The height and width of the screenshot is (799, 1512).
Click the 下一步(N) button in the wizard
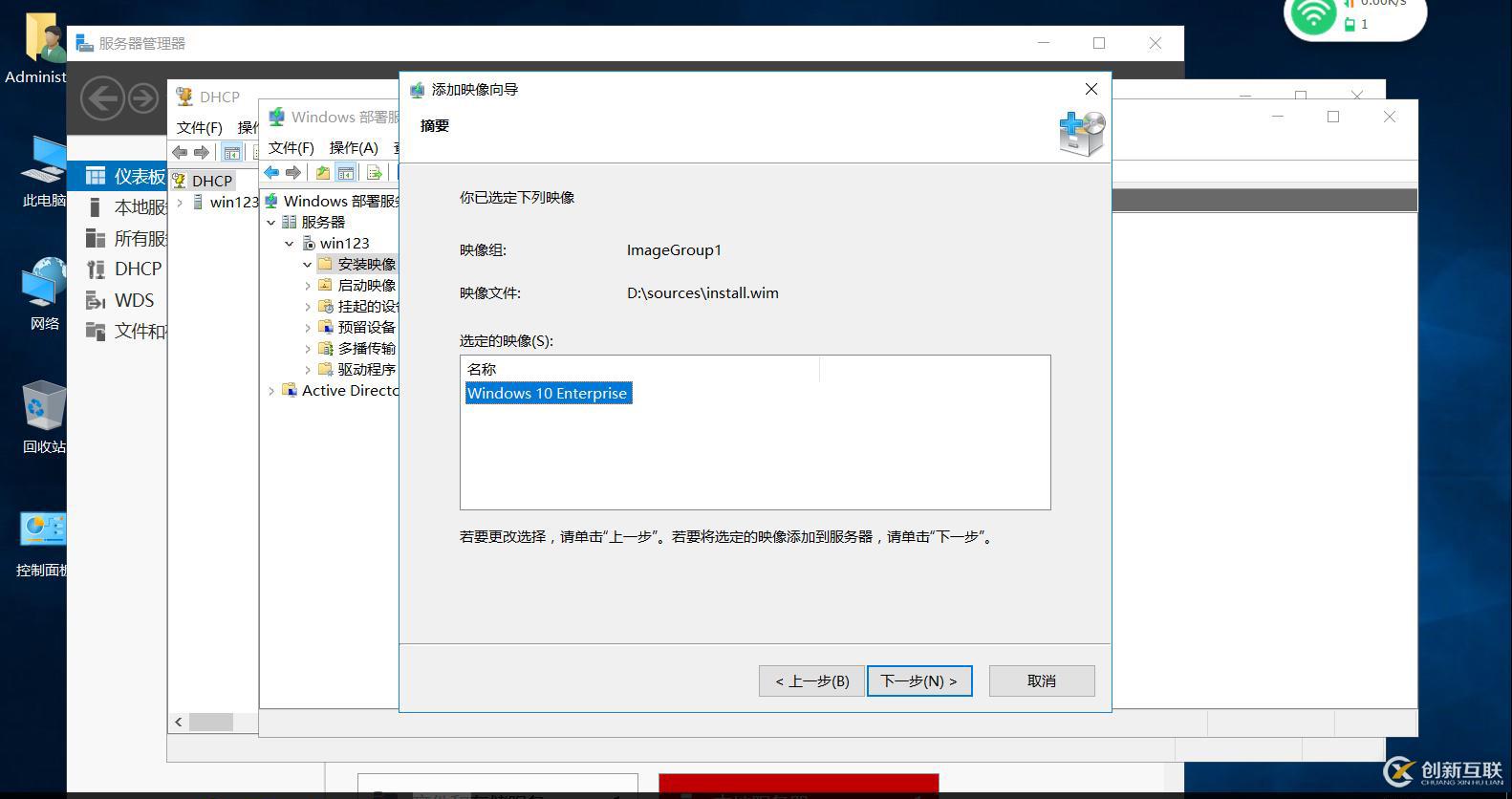pos(919,680)
